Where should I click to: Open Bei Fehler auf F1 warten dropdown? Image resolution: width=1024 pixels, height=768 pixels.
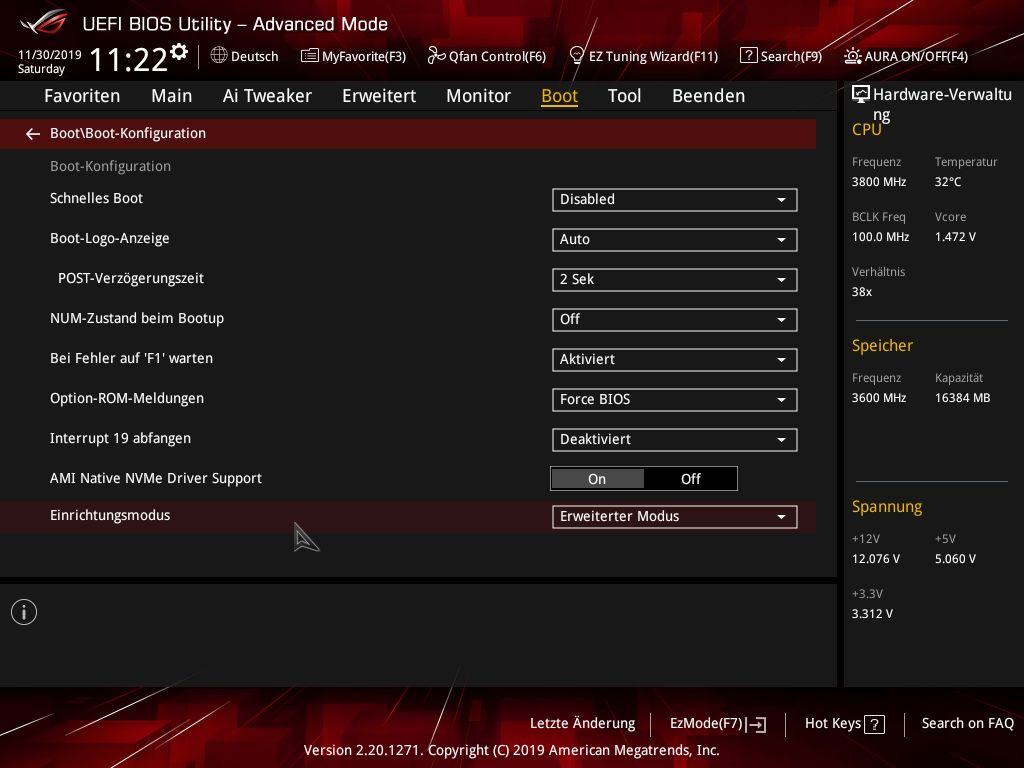tap(675, 360)
